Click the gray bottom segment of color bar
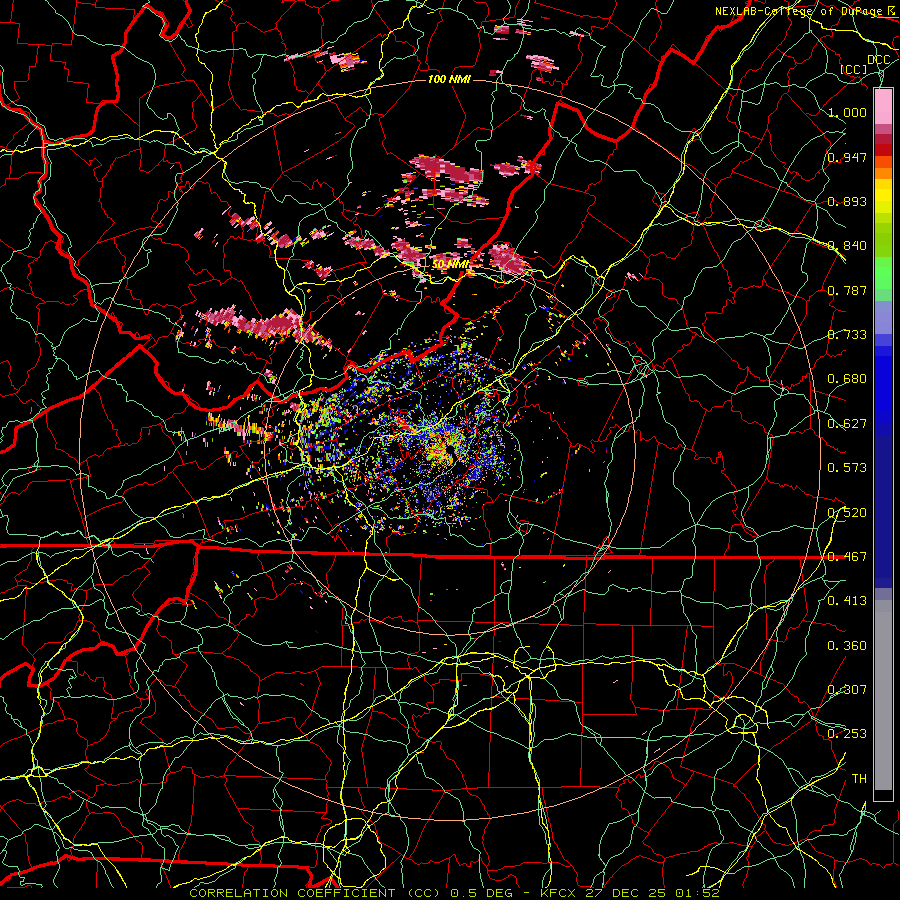Image resolution: width=900 pixels, height=900 pixels. pos(883,695)
